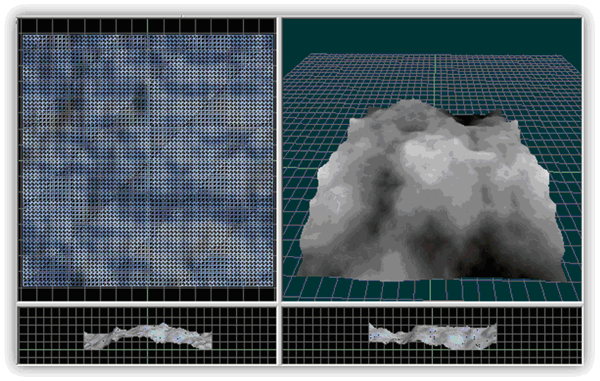Click the green vertical axis line in top view
The image size is (600, 381).
coord(147,160)
